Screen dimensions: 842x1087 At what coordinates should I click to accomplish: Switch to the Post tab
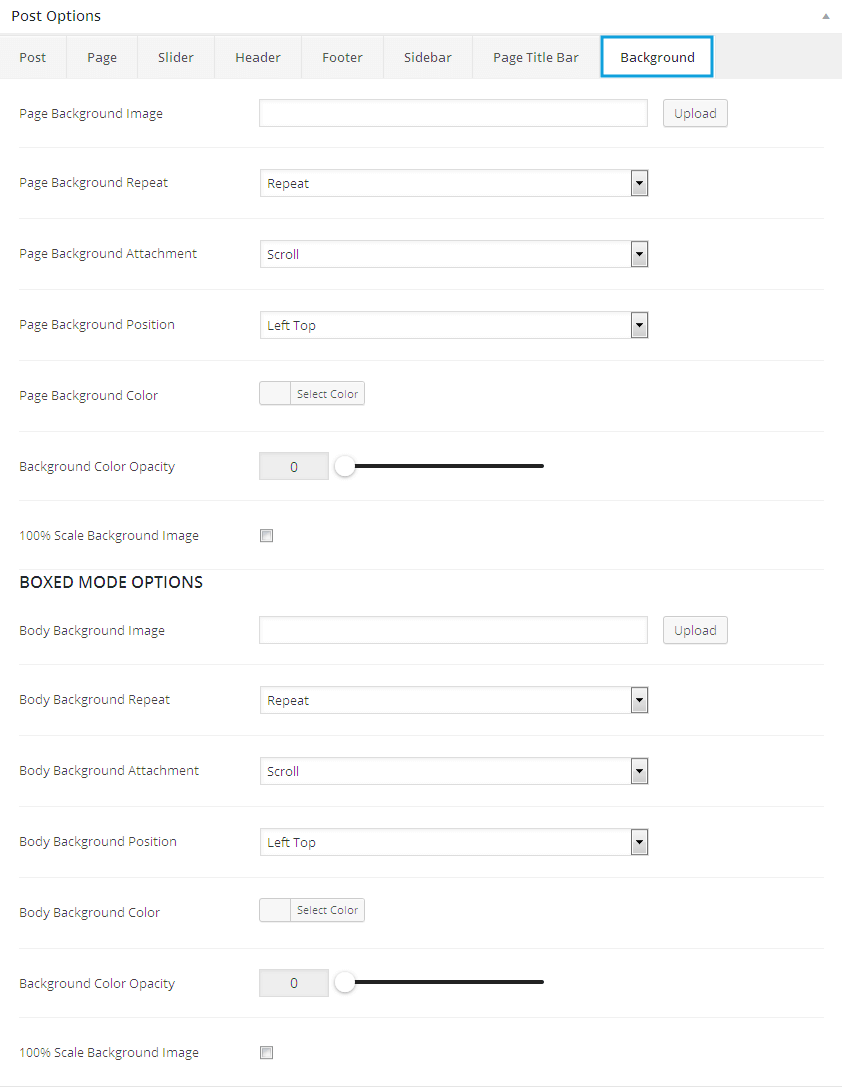click(33, 58)
